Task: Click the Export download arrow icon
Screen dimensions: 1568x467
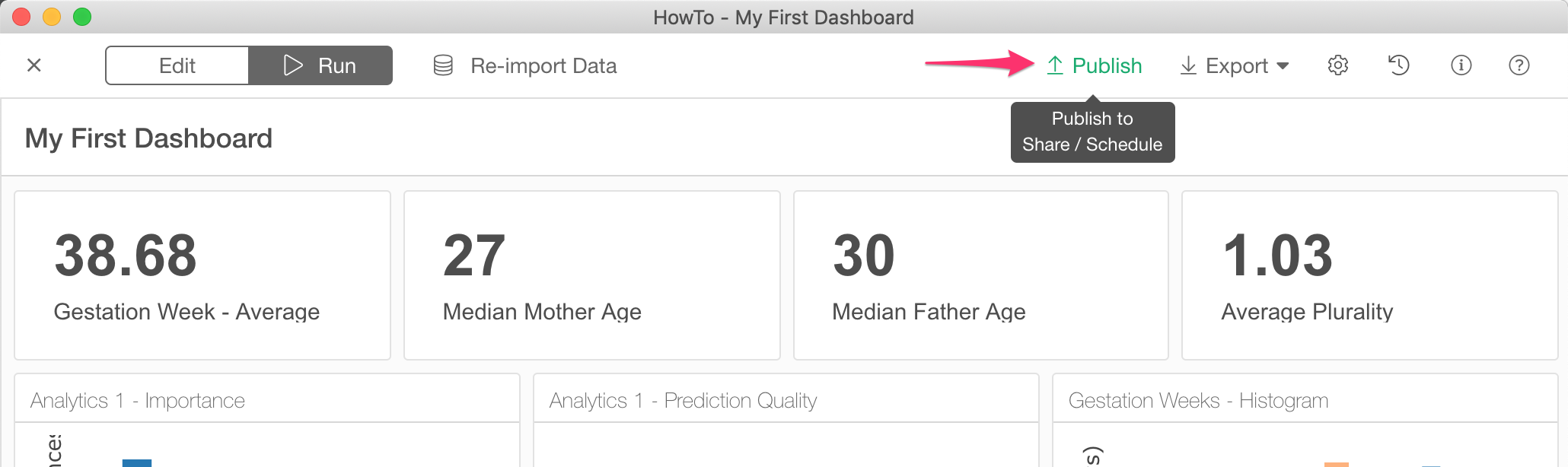Action: click(x=1188, y=65)
